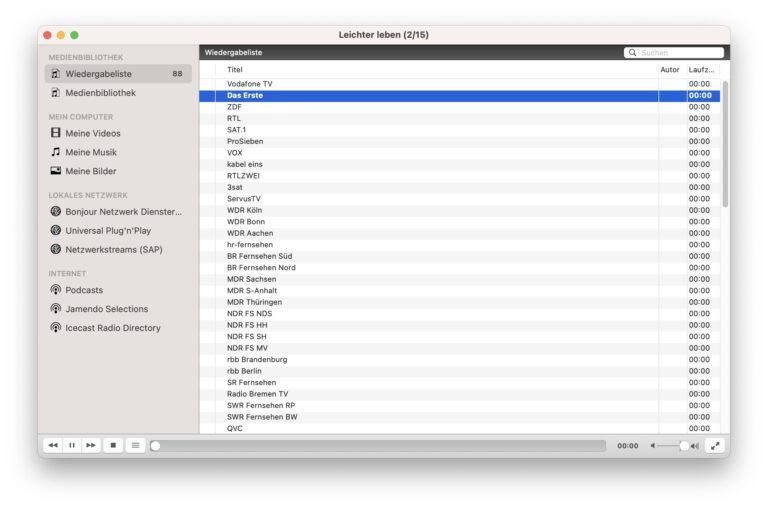Select the MDR S-Anhalt entry
This screenshot has width=768, height=508.
(459, 290)
